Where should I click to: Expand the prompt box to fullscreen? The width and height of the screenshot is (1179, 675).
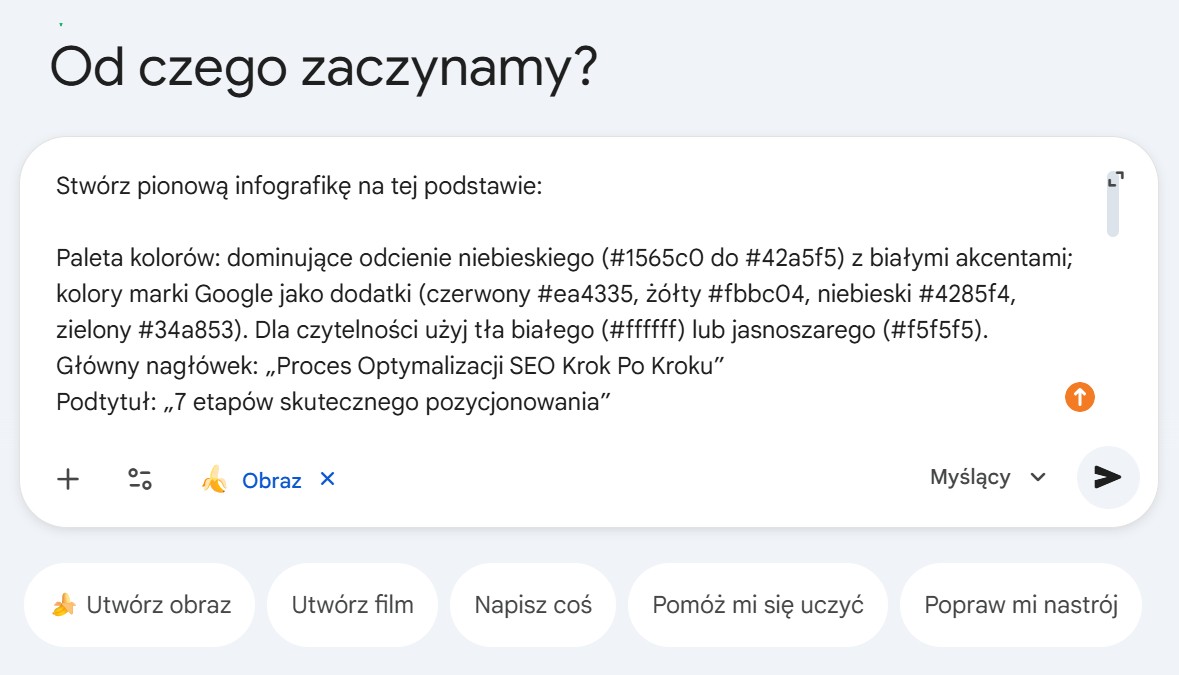click(1116, 180)
